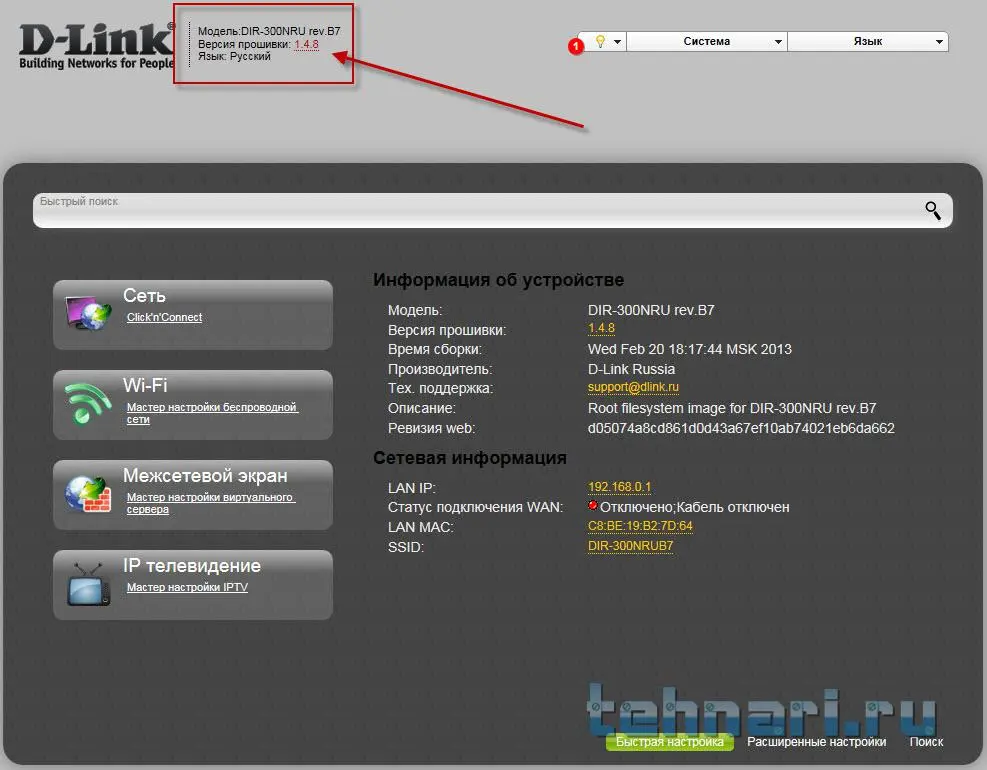This screenshot has height=770, width=987.
Task: Click firmware version 1.4.8 in header
Action: coord(307,44)
